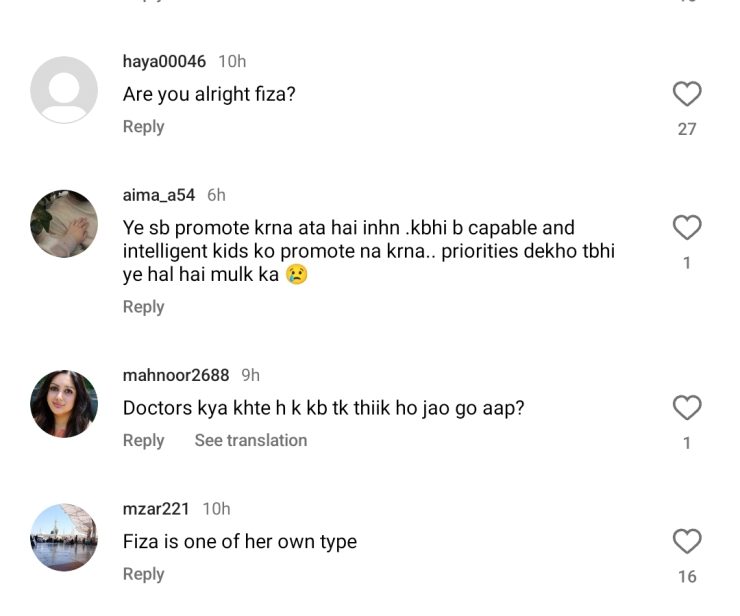The image size is (740, 616).
Task: Tap the heart on aima_a54's comment
Action: tap(686, 229)
